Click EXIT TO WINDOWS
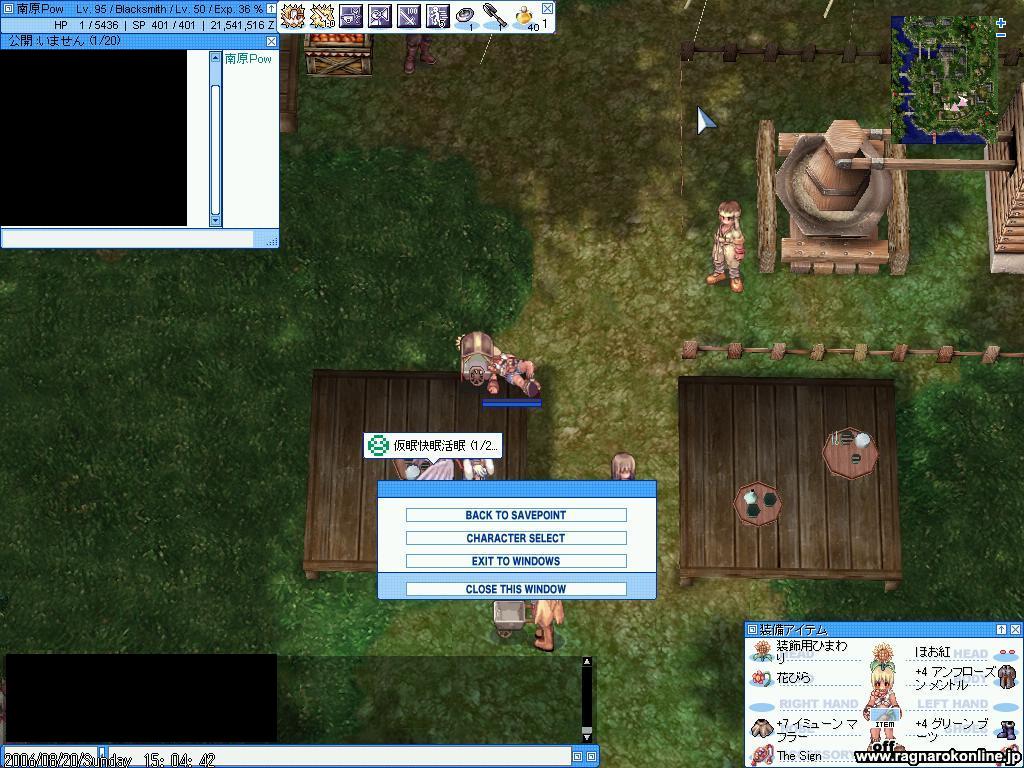This screenshot has height=768, width=1024. tap(516, 561)
